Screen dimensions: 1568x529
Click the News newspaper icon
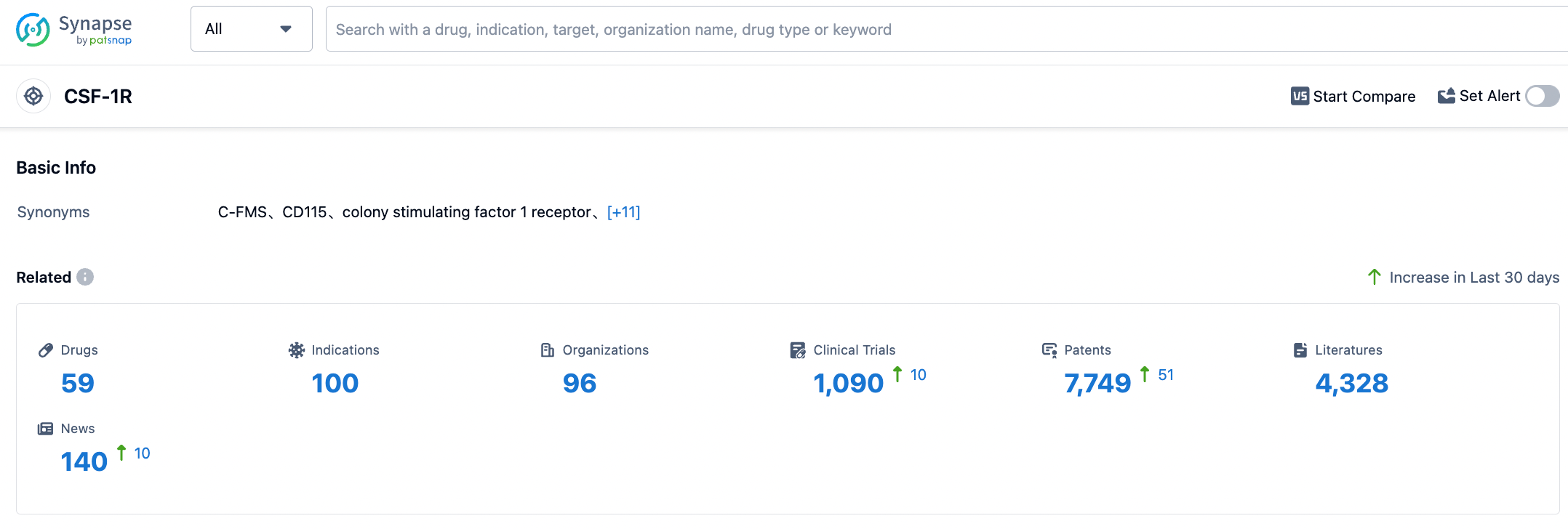click(45, 429)
